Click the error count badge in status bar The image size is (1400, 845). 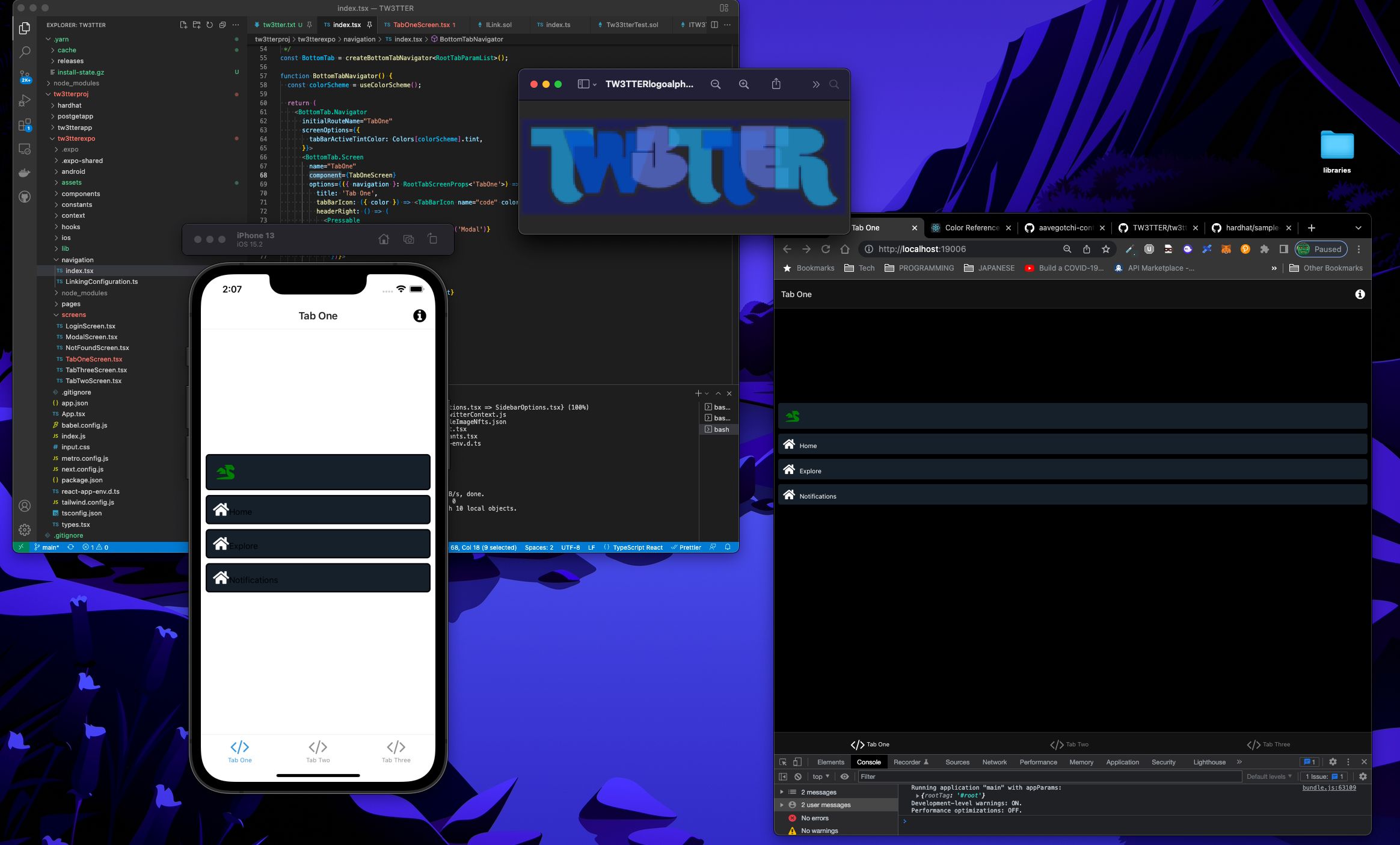[x=96, y=547]
